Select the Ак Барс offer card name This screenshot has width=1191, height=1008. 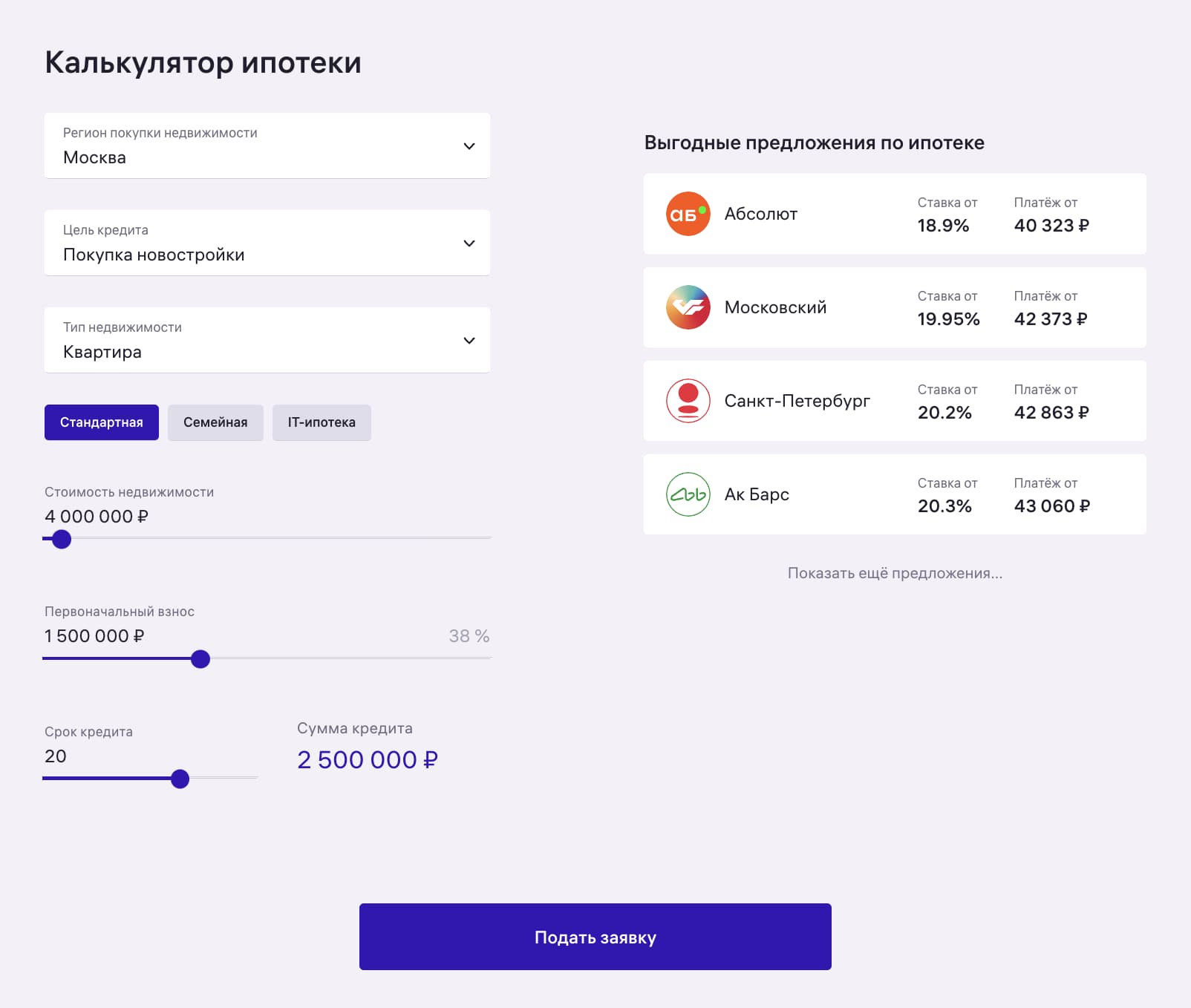click(x=757, y=494)
